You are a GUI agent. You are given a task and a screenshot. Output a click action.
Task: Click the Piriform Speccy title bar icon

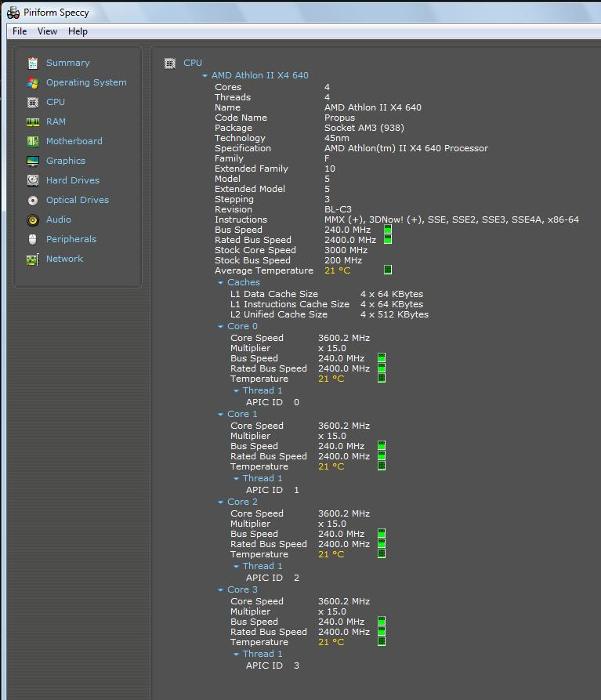pos(13,12)
